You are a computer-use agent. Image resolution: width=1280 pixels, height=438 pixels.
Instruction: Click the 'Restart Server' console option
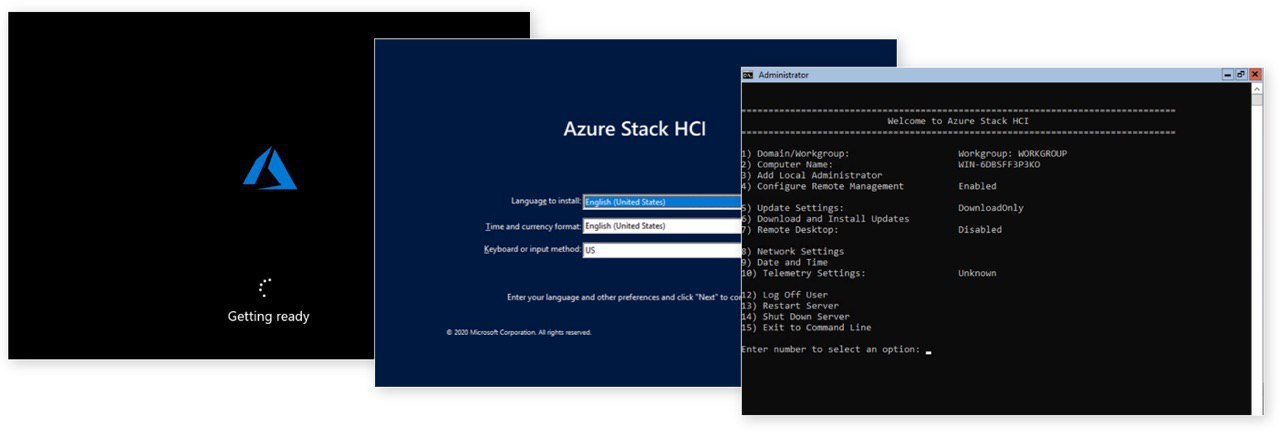(x=790, y=306)
